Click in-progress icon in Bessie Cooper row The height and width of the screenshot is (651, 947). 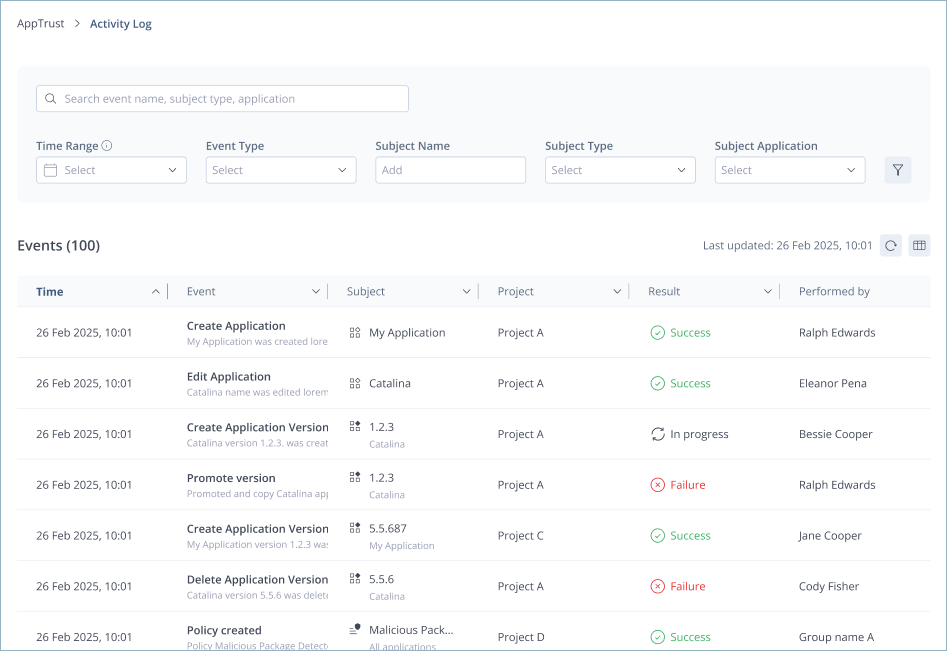(x=657, y=434)
